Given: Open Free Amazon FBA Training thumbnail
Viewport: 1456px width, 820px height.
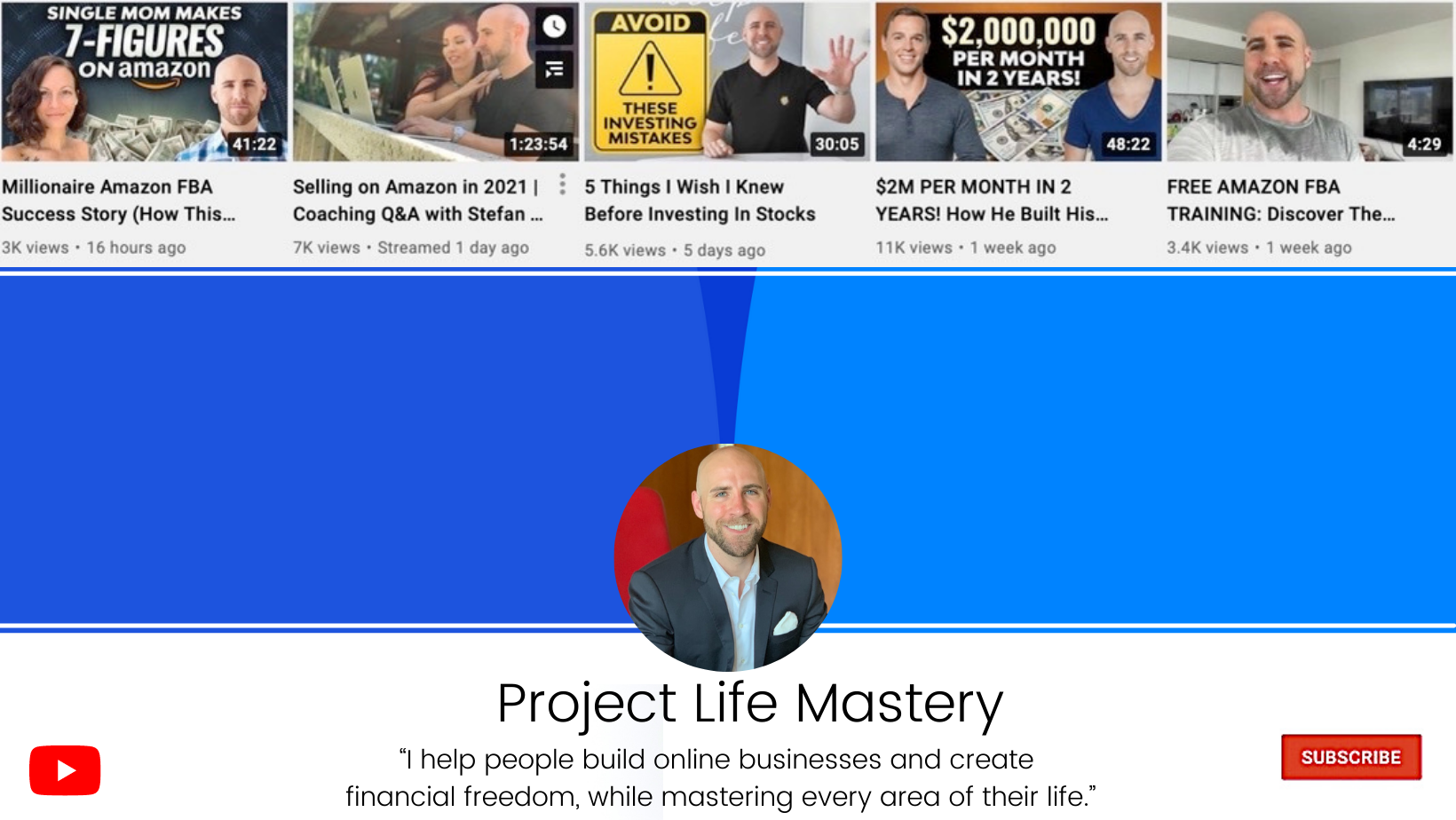Looking at the screenshot, I should pos(1310,81).
